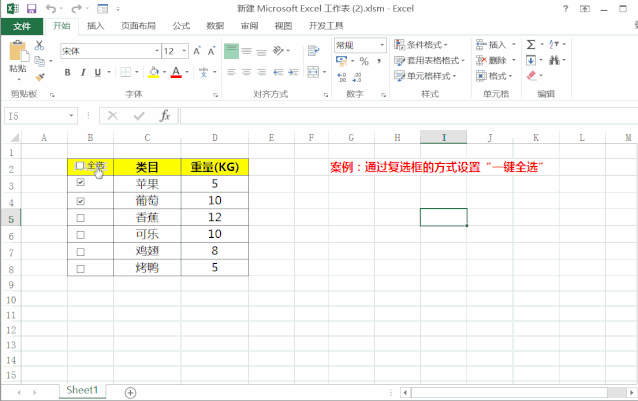Open the 格式 cells format dropdown

[510, 76]
